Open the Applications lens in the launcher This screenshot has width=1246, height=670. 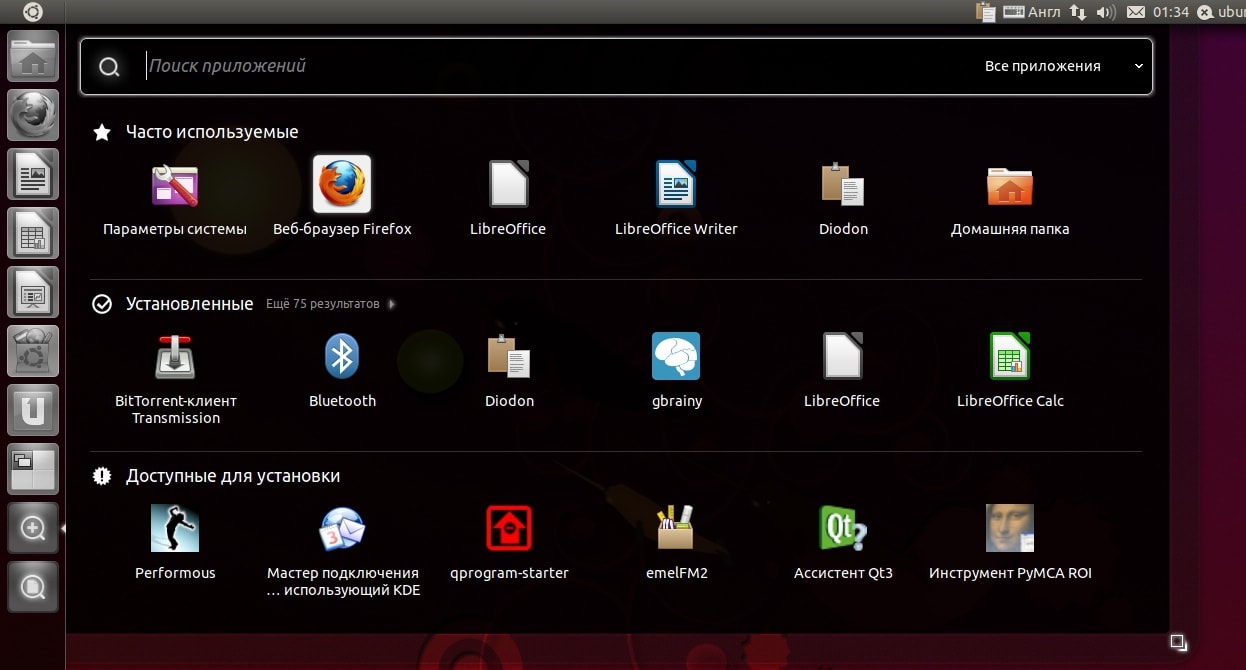point(34,528)
